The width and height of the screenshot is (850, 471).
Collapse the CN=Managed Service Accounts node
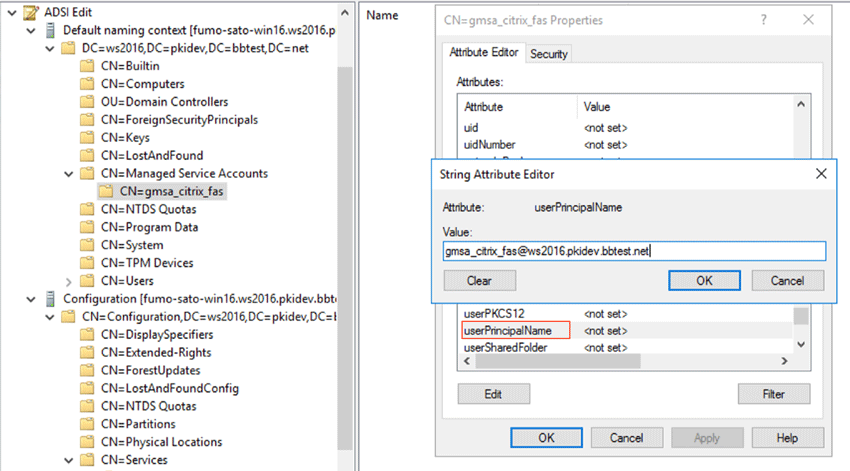(68, 174)
